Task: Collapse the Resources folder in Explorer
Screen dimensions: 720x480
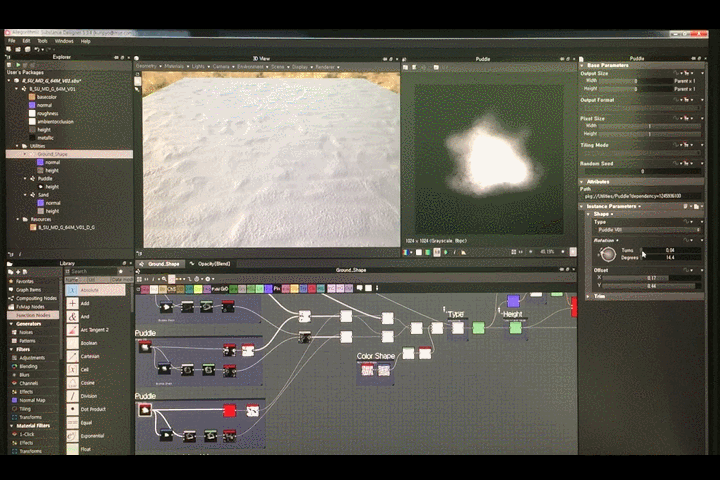Action: tap(17, 219)
